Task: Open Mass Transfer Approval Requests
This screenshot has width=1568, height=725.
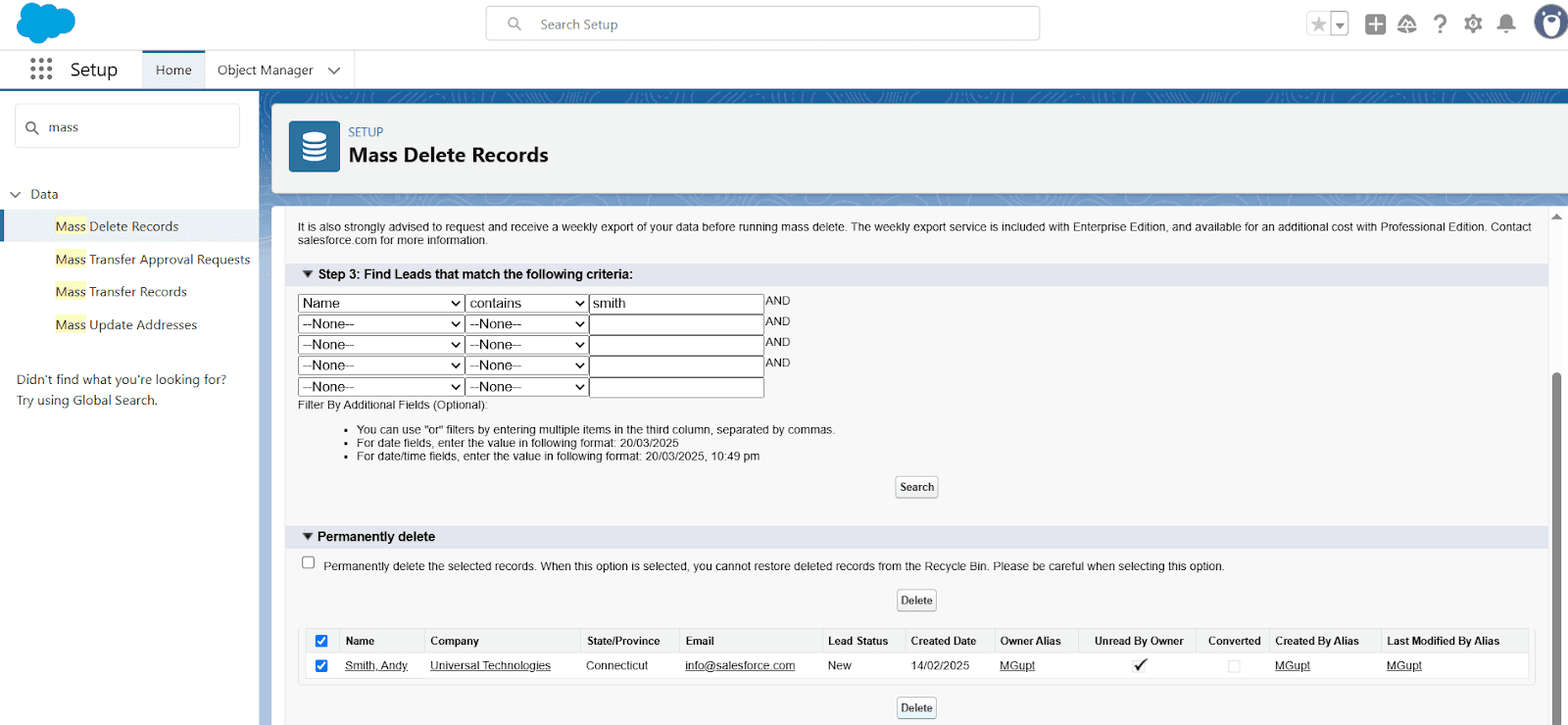Action: pyautogui.click(x=153, y=260)
